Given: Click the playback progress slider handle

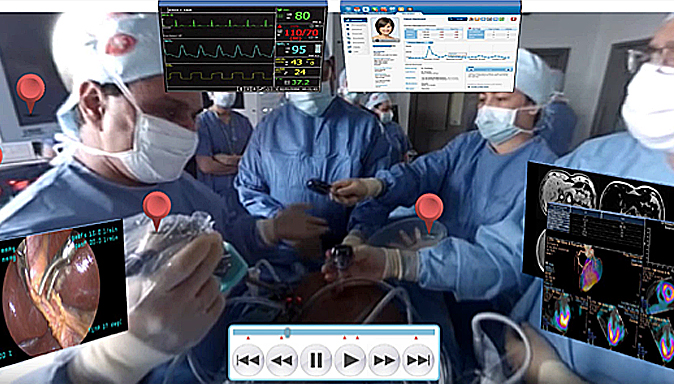Looking at the screenshot, I should [288, 332].
